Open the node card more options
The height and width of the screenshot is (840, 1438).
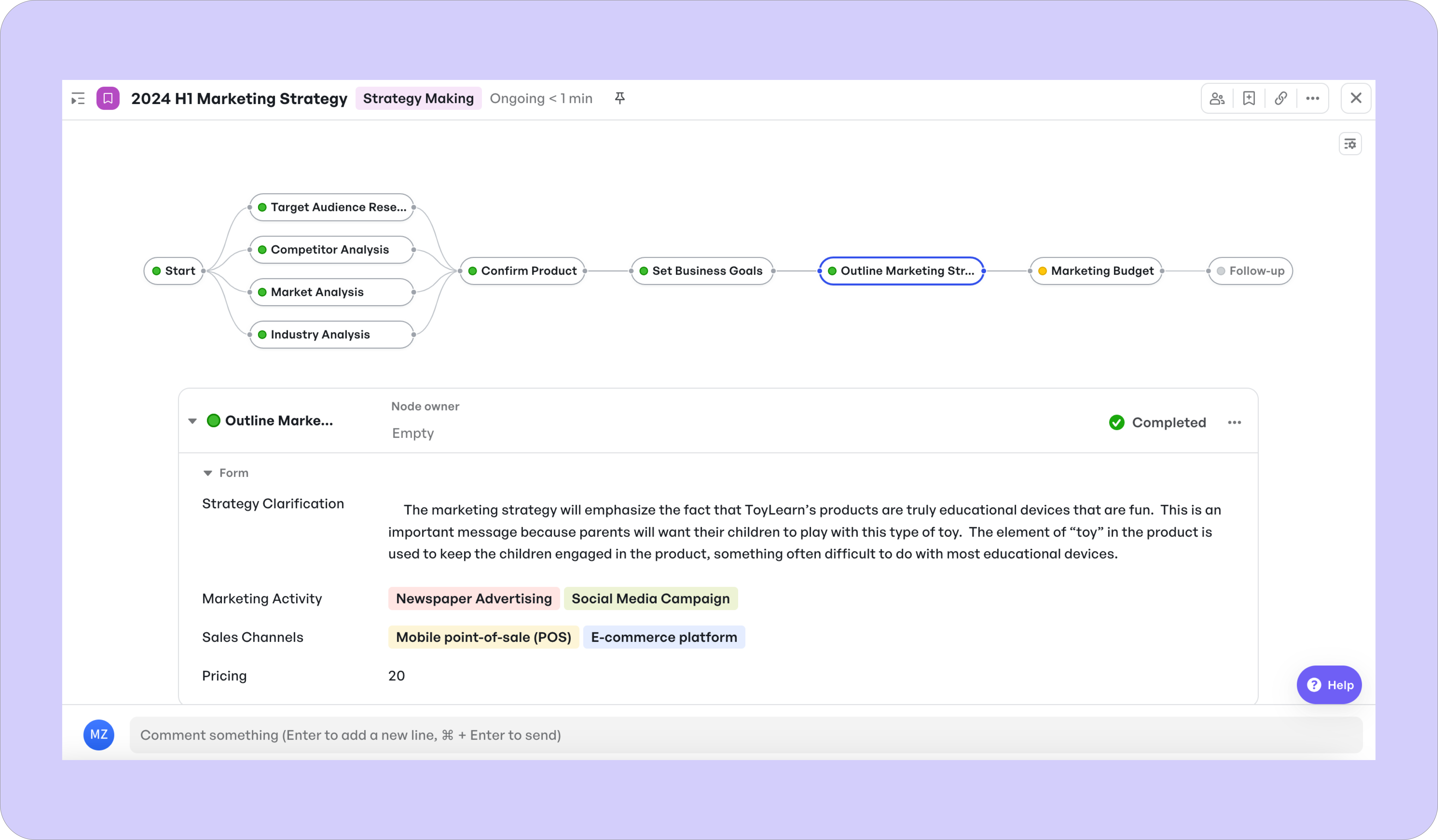tap(1234, 422)
